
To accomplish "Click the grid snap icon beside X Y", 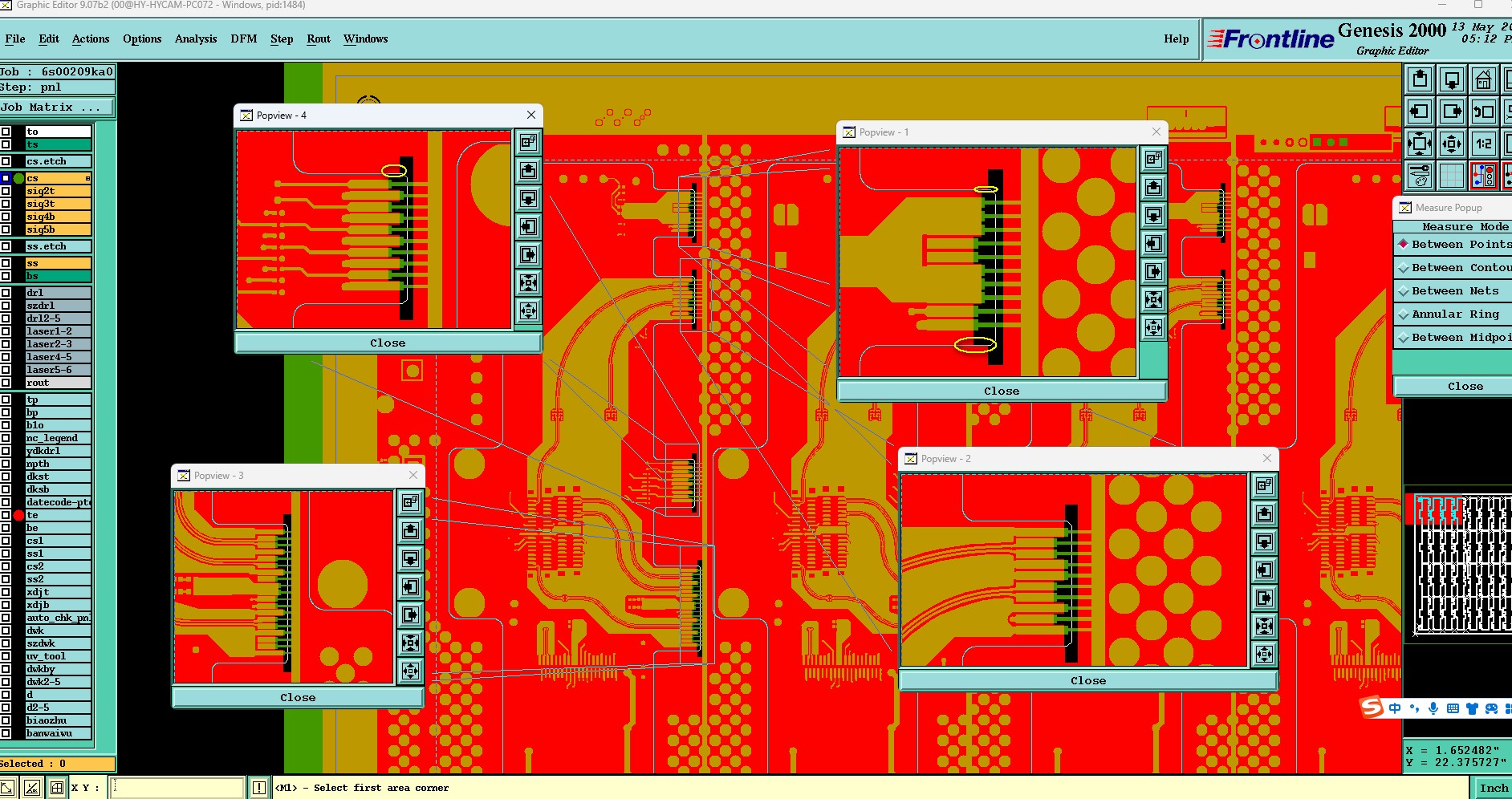I will (x=57, y=788).
